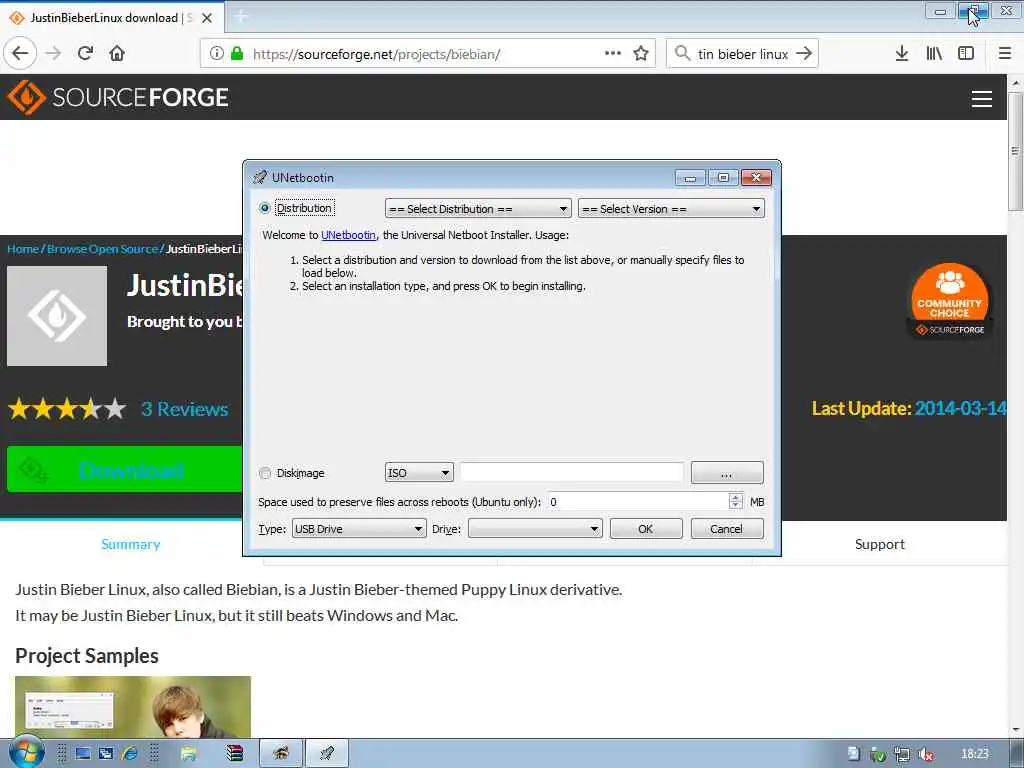Click the Last Update 2014-03-14 text
The image size is (1024, 768).
click(908, 409)
